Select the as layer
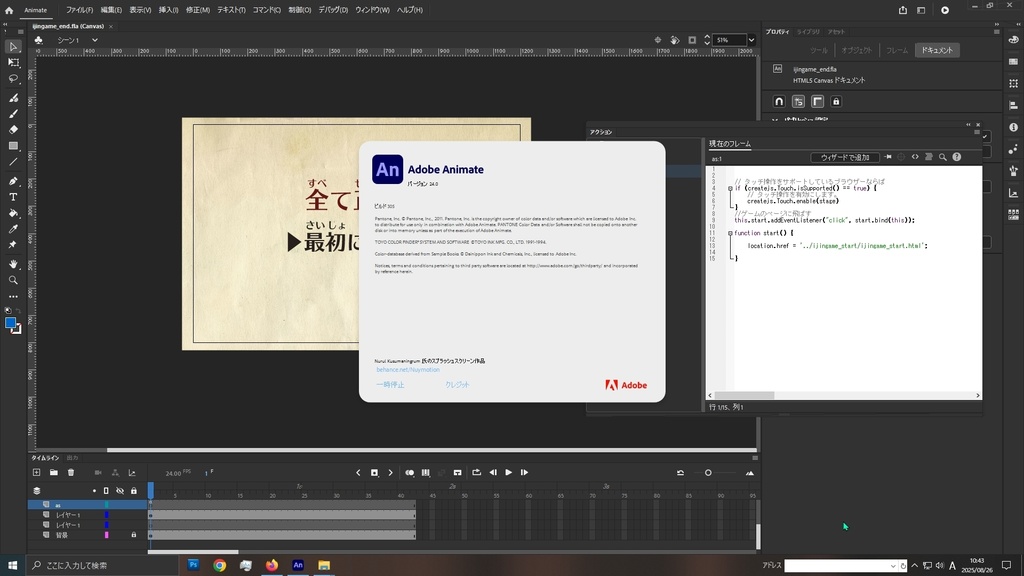This screenshot has width=1024, height=576. coord(88,505)
